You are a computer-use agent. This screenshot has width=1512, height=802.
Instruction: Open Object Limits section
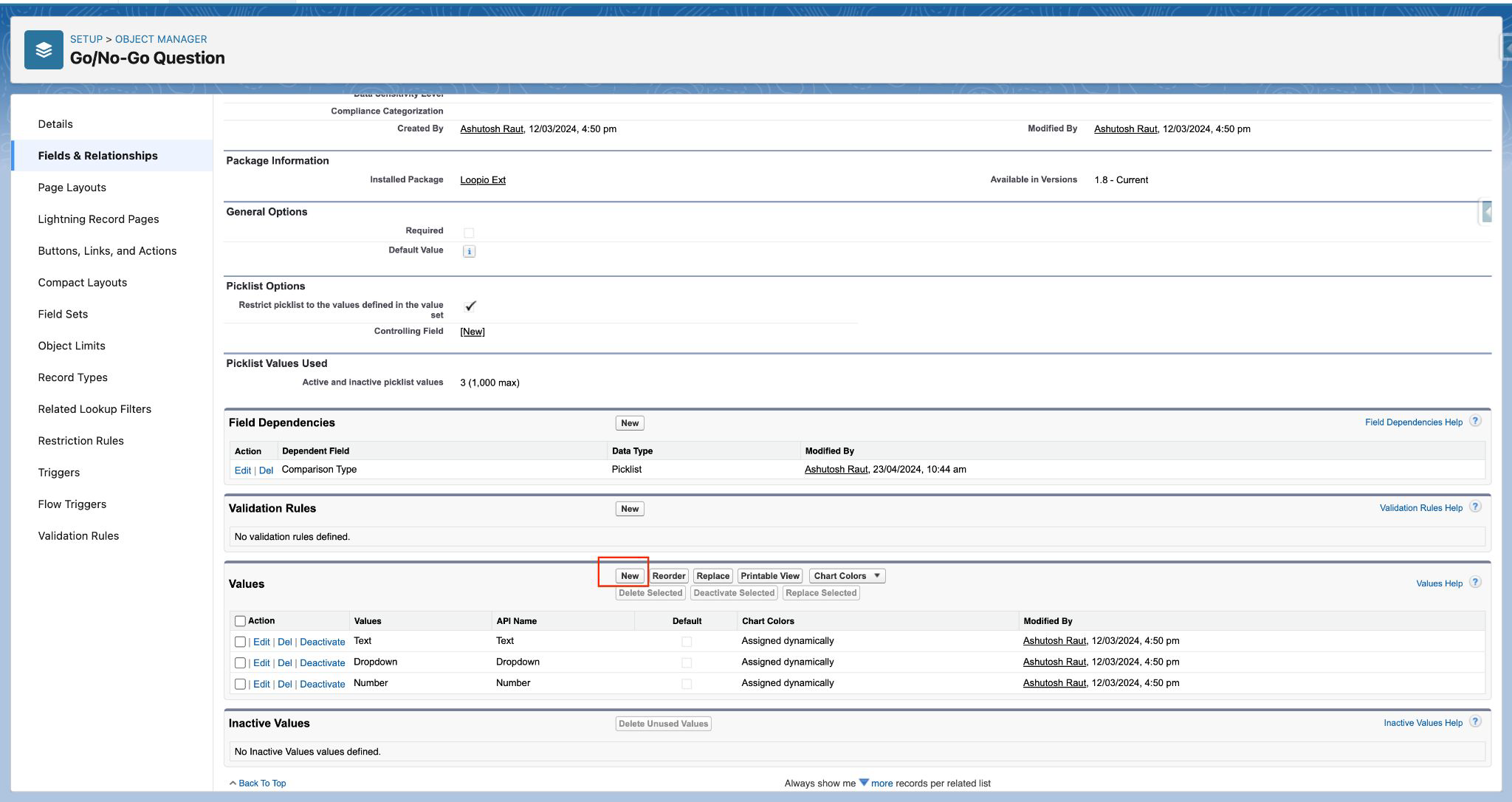coord(72,346)
